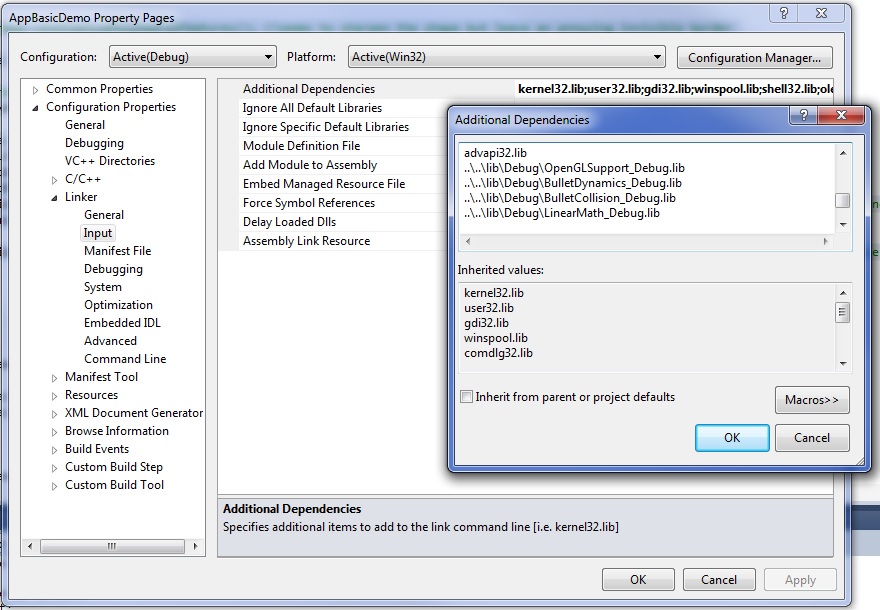
Task: Open VC++ Directories page
Action: coord(109,161)
